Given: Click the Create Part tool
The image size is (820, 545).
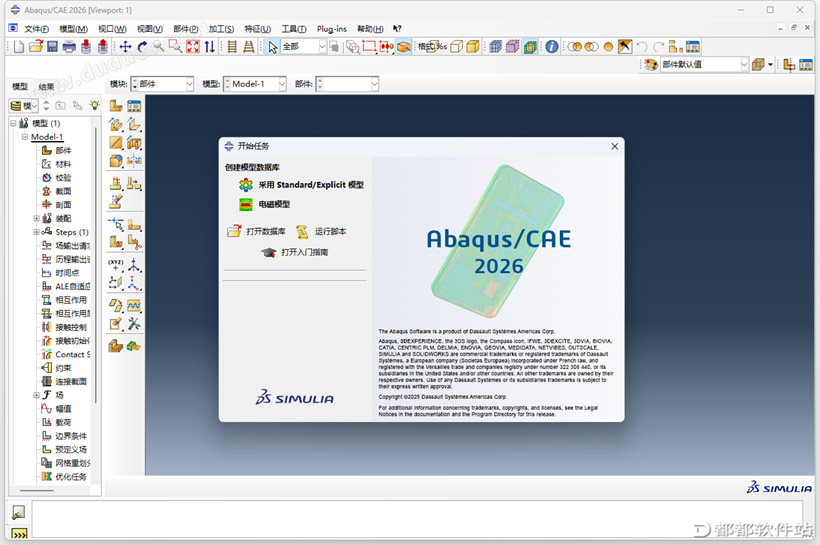Looking at the screenshot, I should point(116,106).
